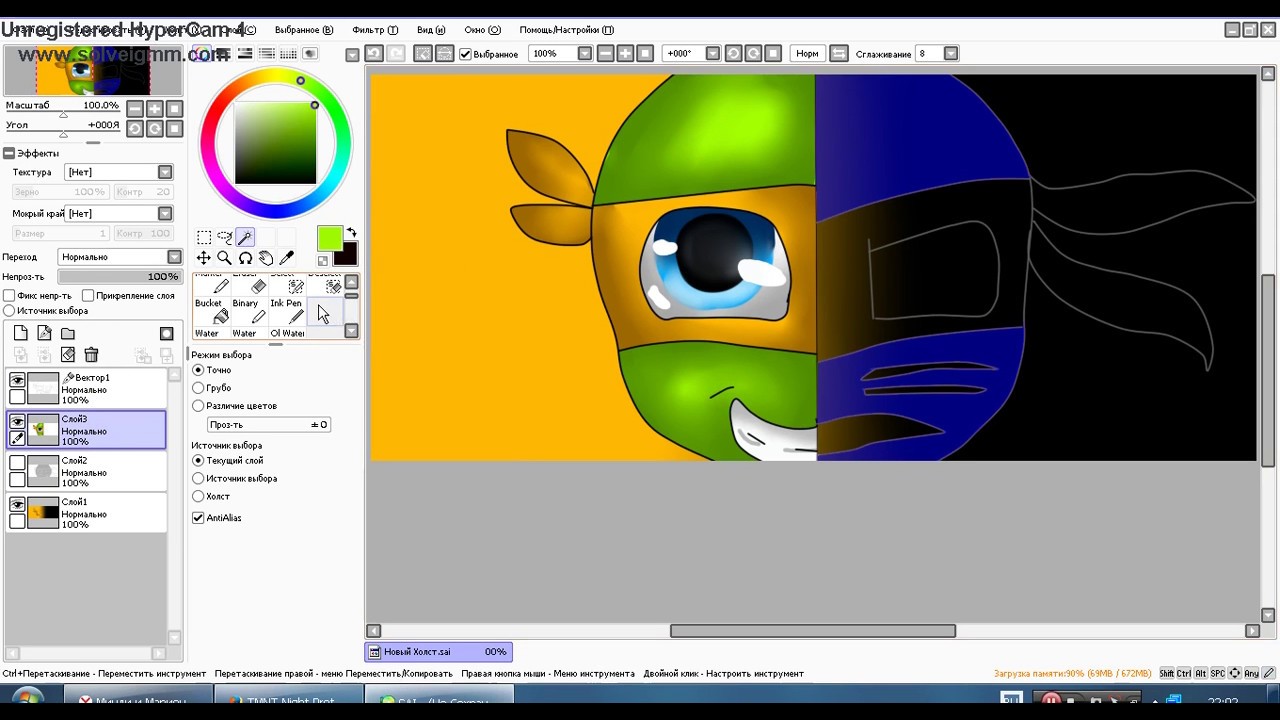Click the black background color swatch
This screenshot has width=1280, height=720.
coord(347,255)
